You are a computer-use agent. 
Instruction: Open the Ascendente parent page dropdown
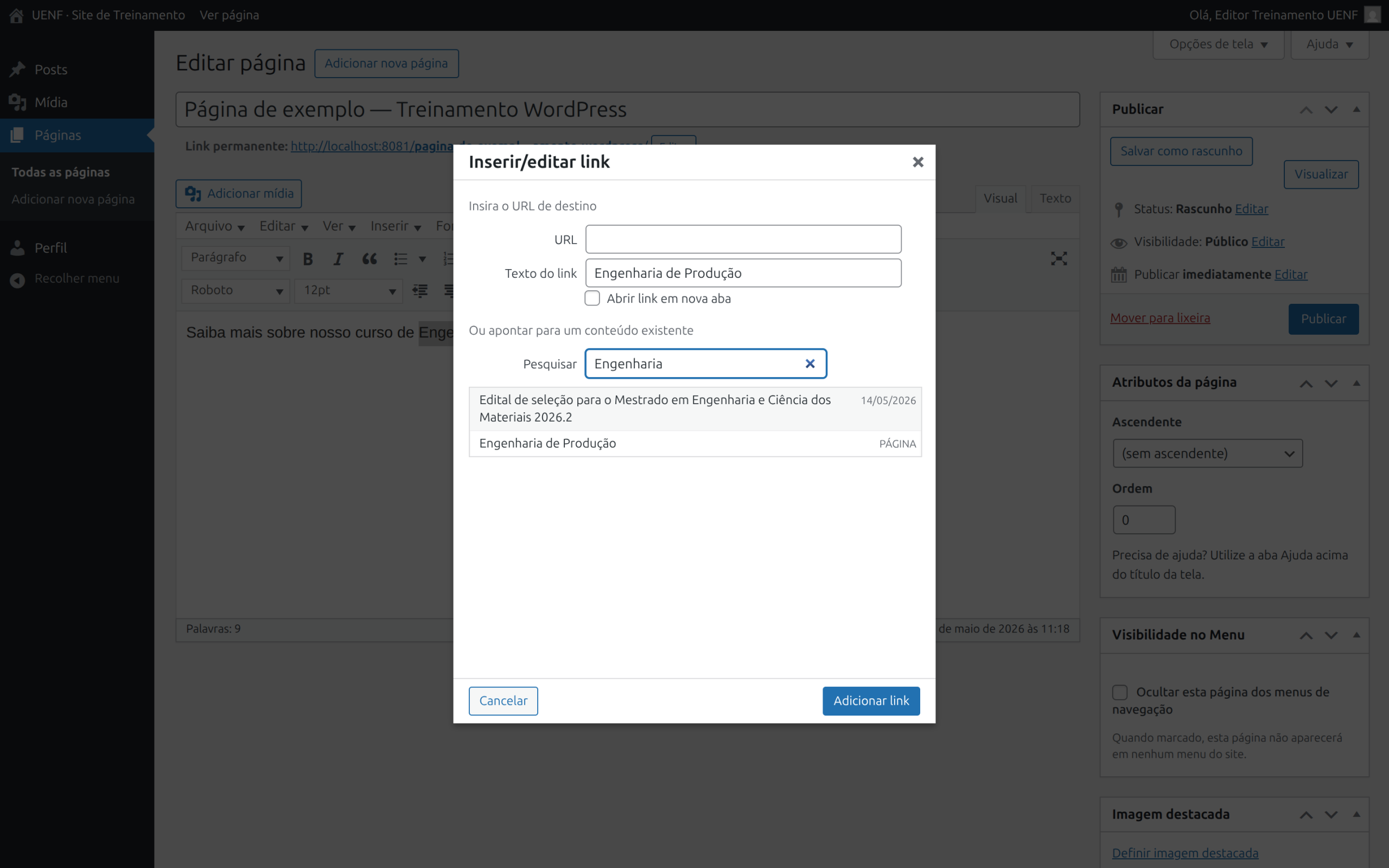[x=1208, y=454]
